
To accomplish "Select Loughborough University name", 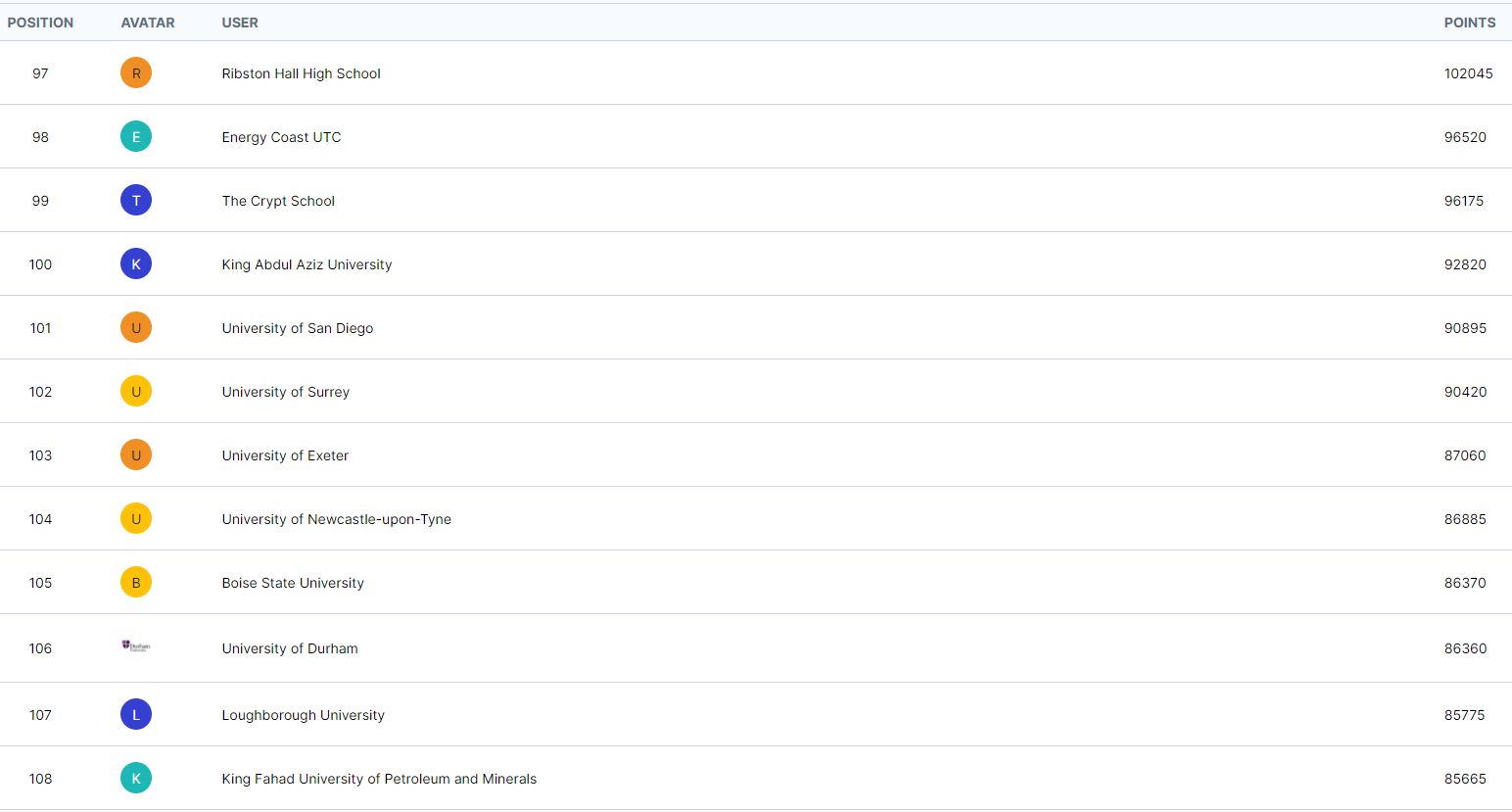I will click(303, 715).
